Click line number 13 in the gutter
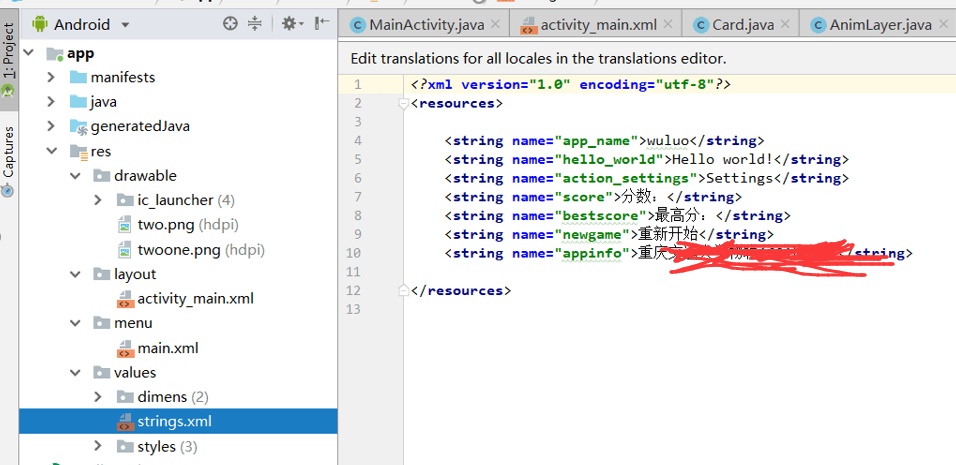 tap(355, 310)
